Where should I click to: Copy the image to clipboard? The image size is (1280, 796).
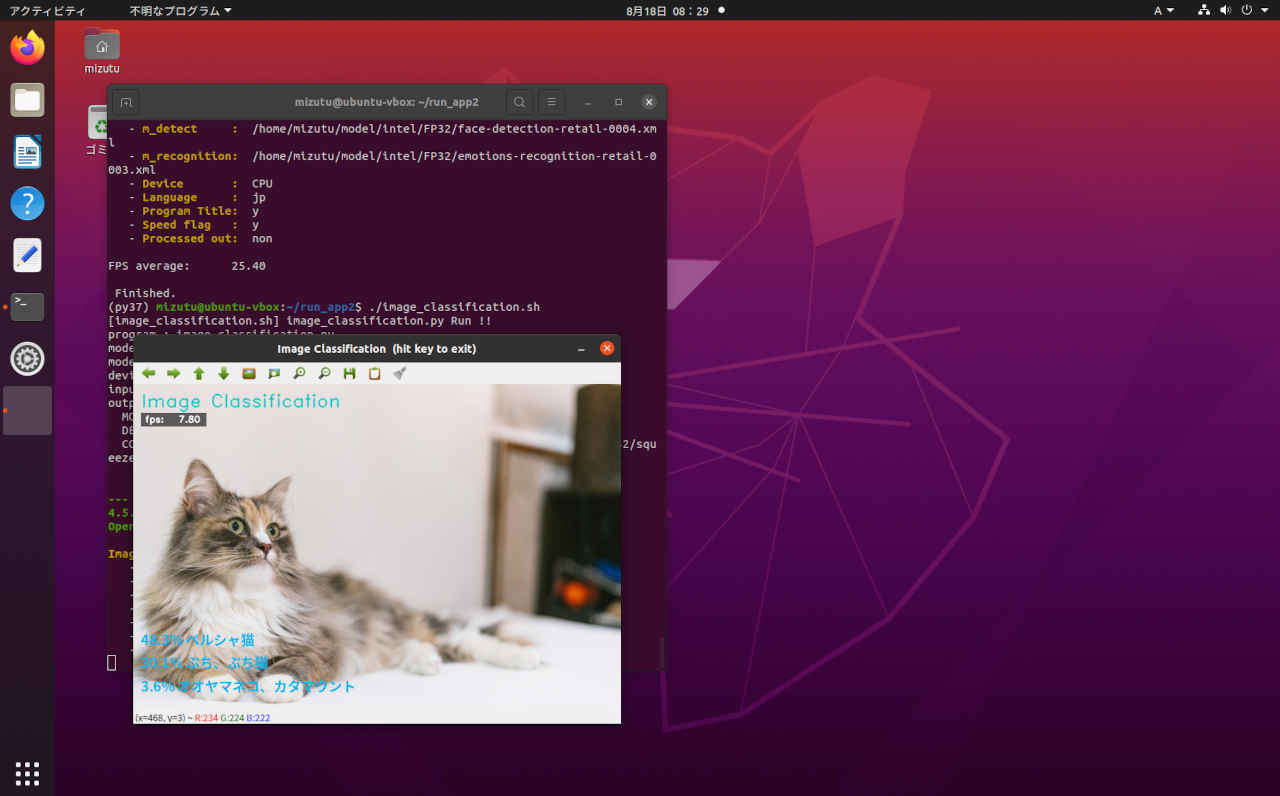coord(374,373)
